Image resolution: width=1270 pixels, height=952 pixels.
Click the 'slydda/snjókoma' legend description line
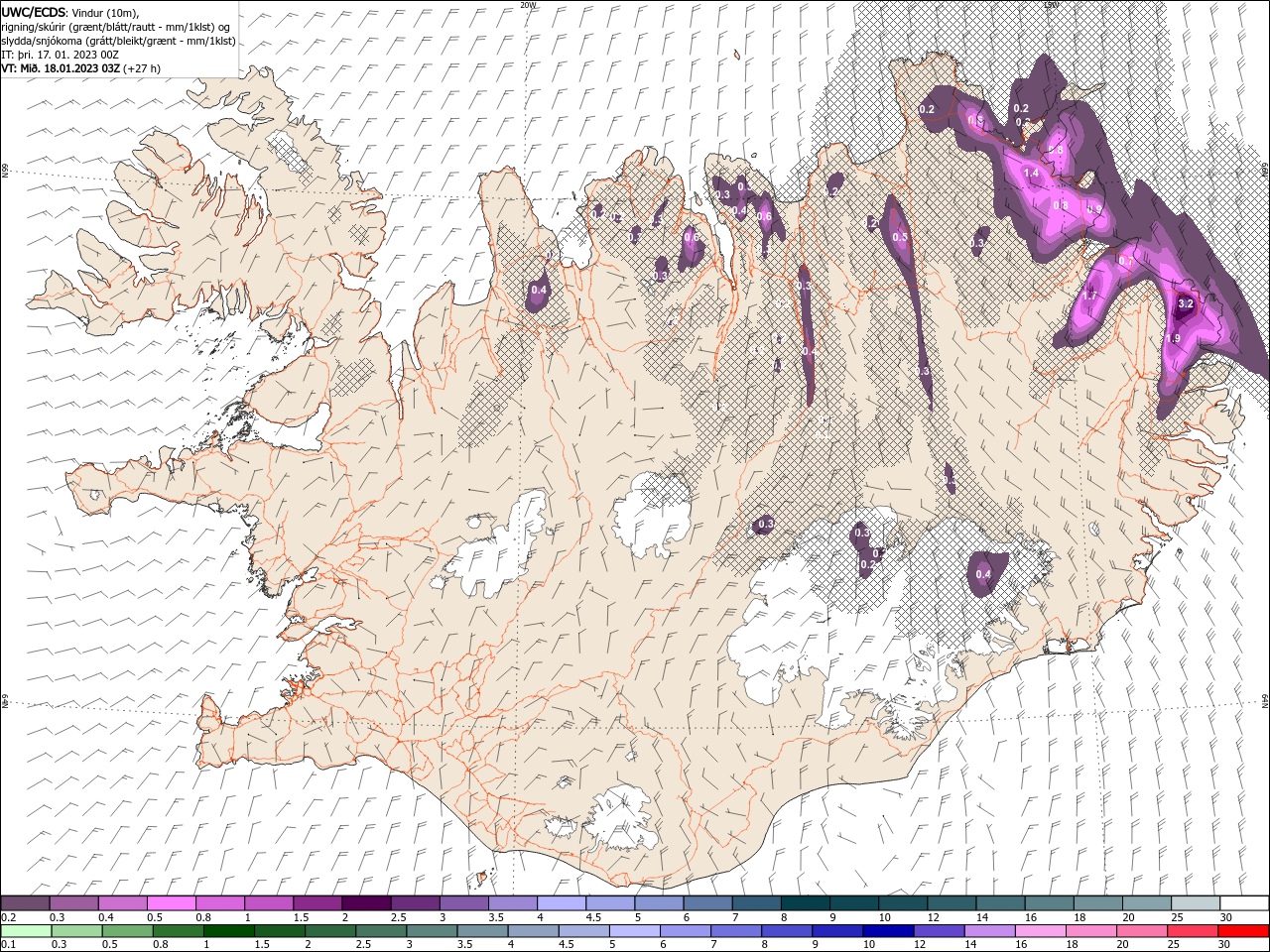click(x=118, y=41)
